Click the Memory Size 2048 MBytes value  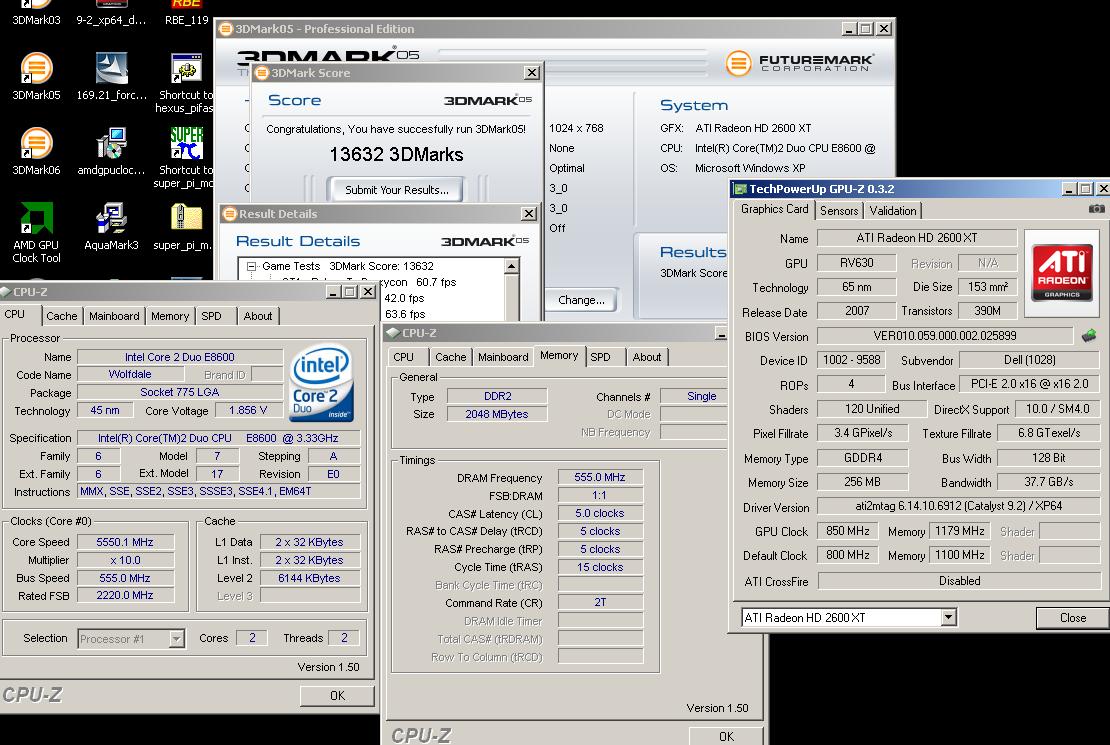[x=496, y=414]
